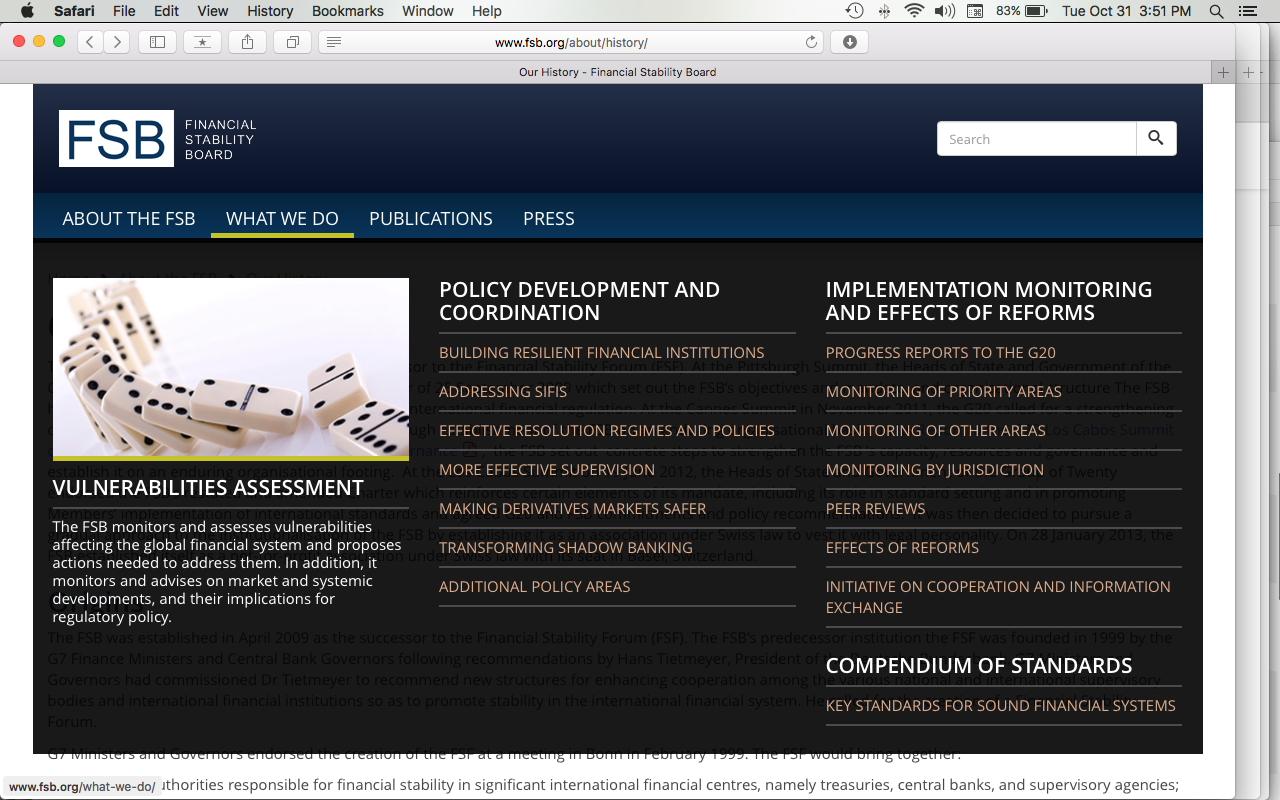Focus the site Search text field
Screen dimensions: 1280x800
1036,139
